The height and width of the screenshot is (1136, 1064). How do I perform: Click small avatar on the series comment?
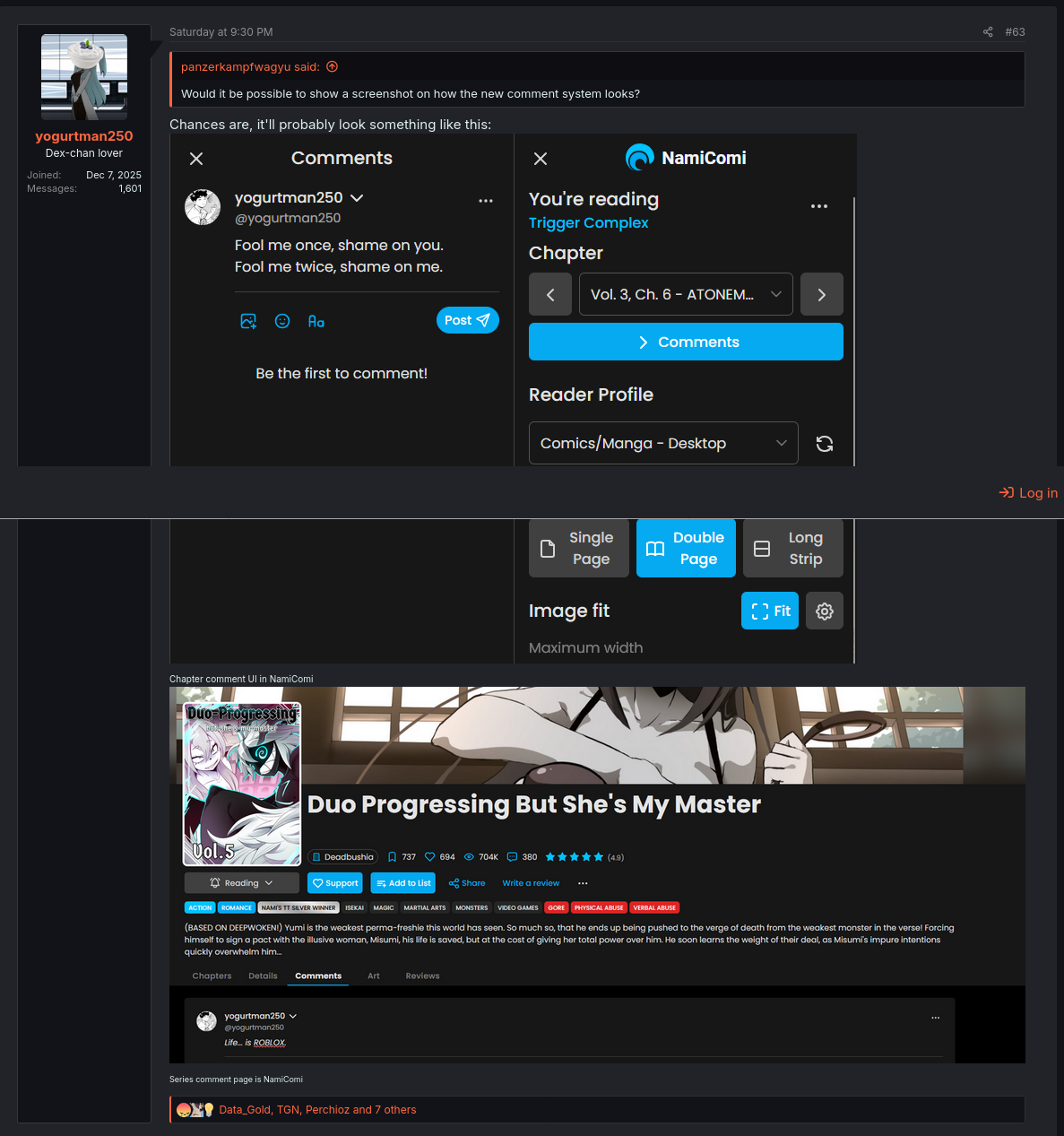pos(207,1021)
